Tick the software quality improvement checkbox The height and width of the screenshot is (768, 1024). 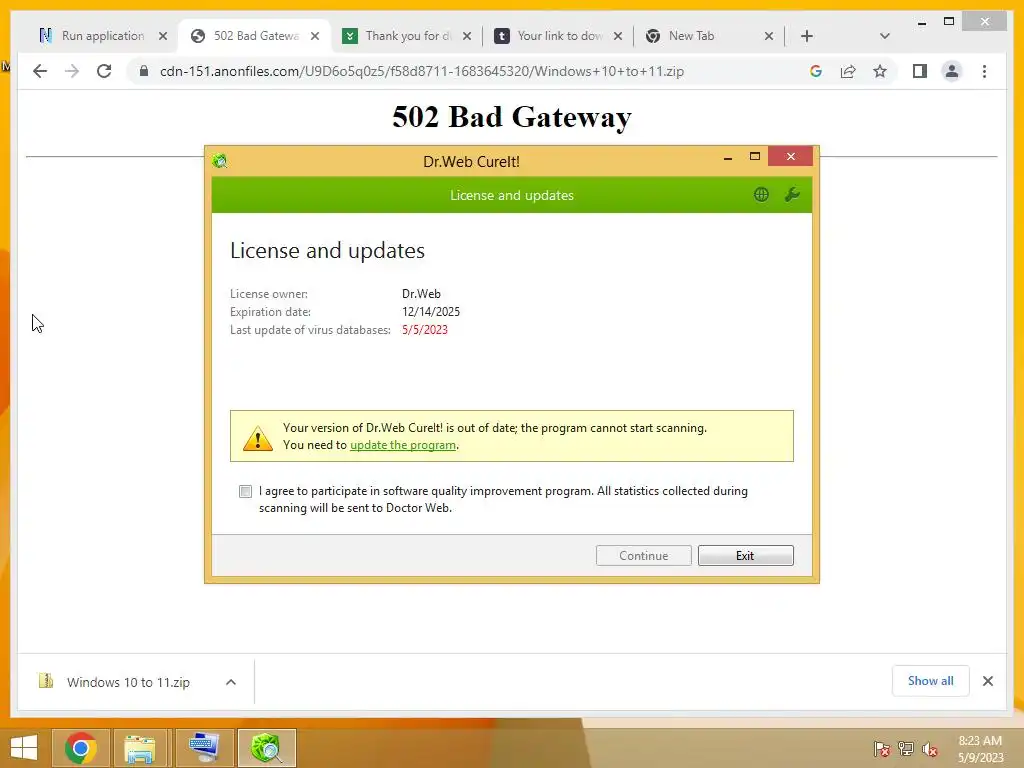246,491
